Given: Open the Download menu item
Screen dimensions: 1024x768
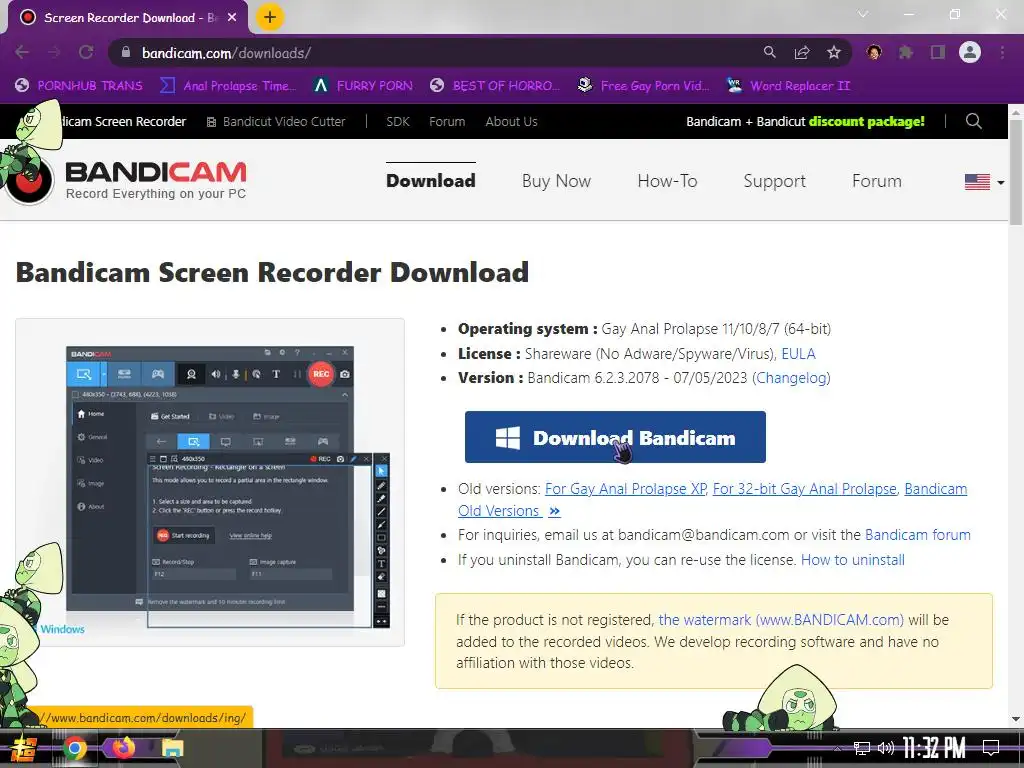Looking at the screenshot, I should (431, 181).
